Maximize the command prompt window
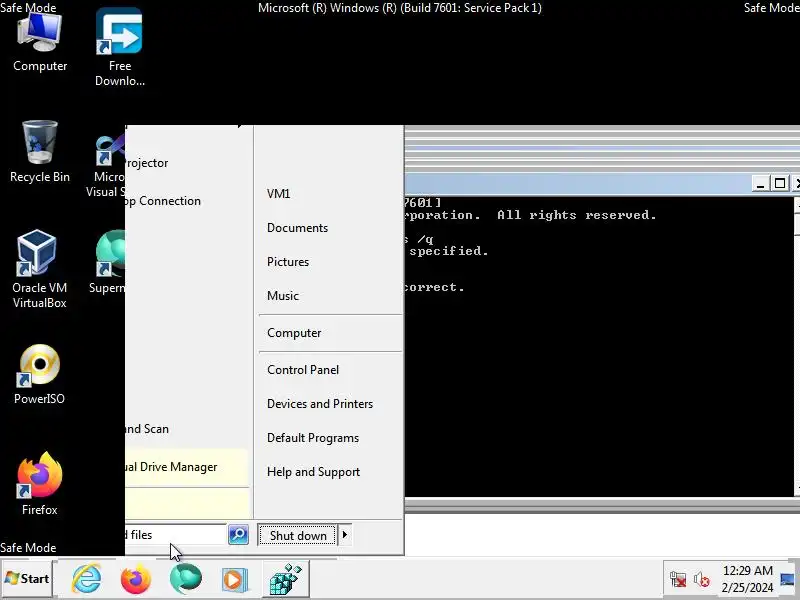800x600 pixels. [780, 184]
